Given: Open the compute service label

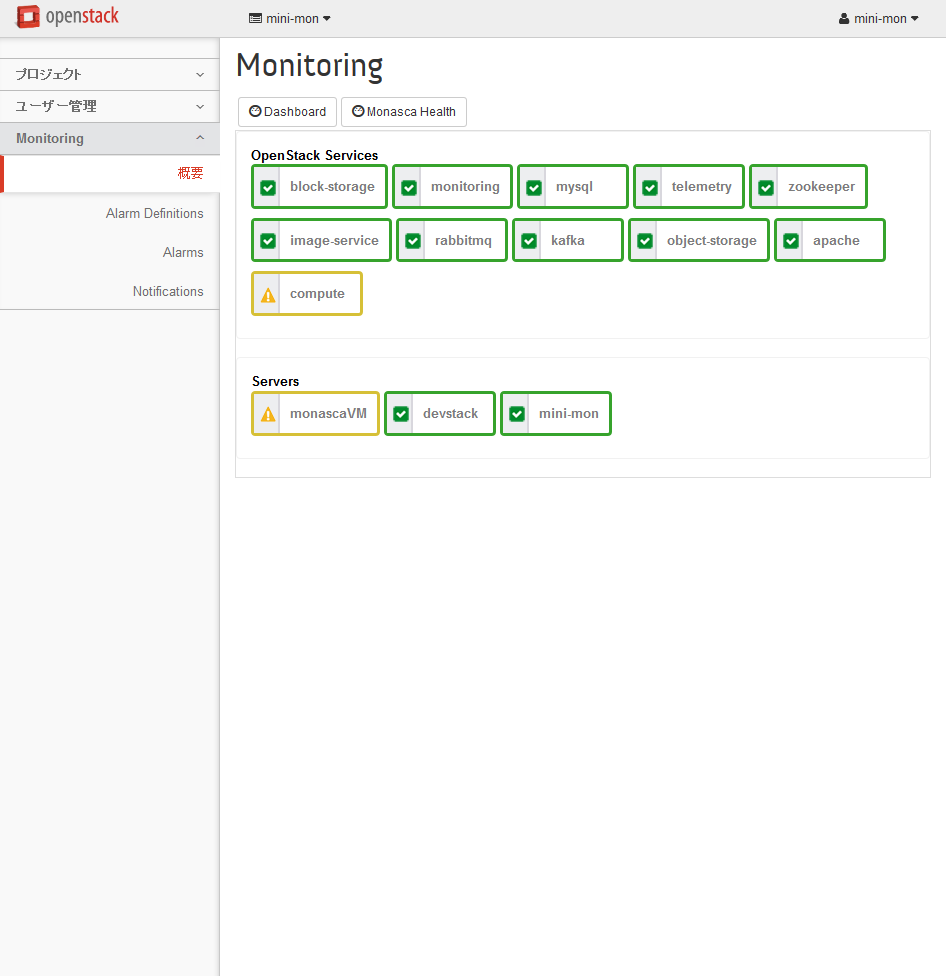Looking at the screenshot, I should pos(317,294).
